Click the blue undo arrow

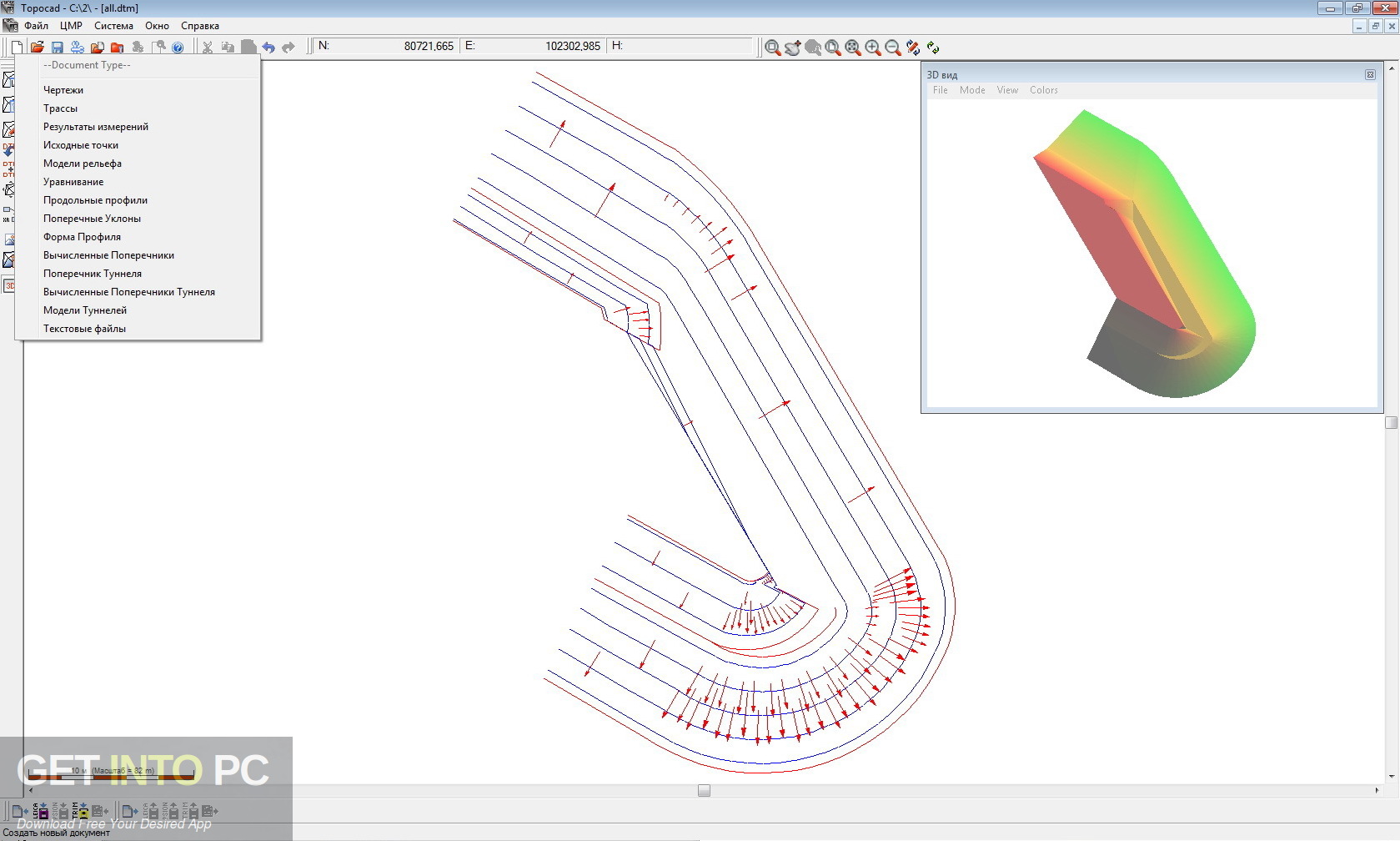coord(268,48)
